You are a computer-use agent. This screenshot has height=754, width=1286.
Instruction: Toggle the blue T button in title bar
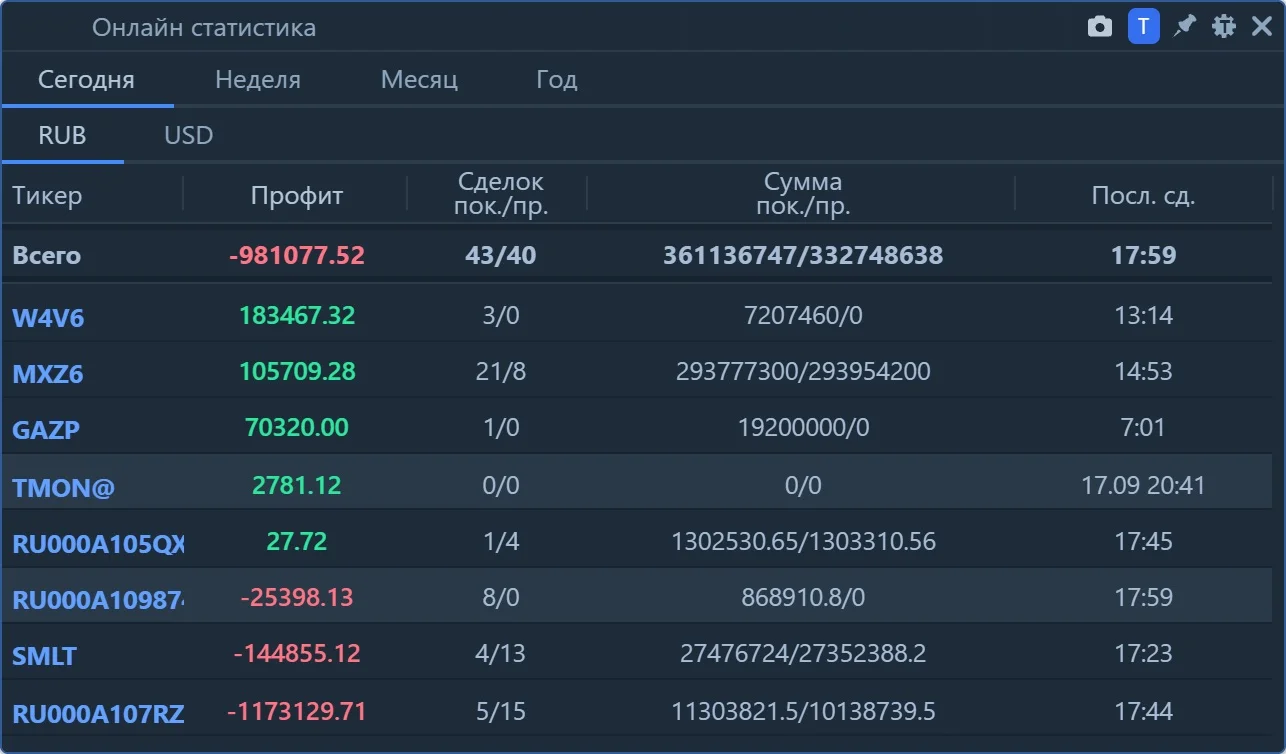click(x=1144, y=26)
